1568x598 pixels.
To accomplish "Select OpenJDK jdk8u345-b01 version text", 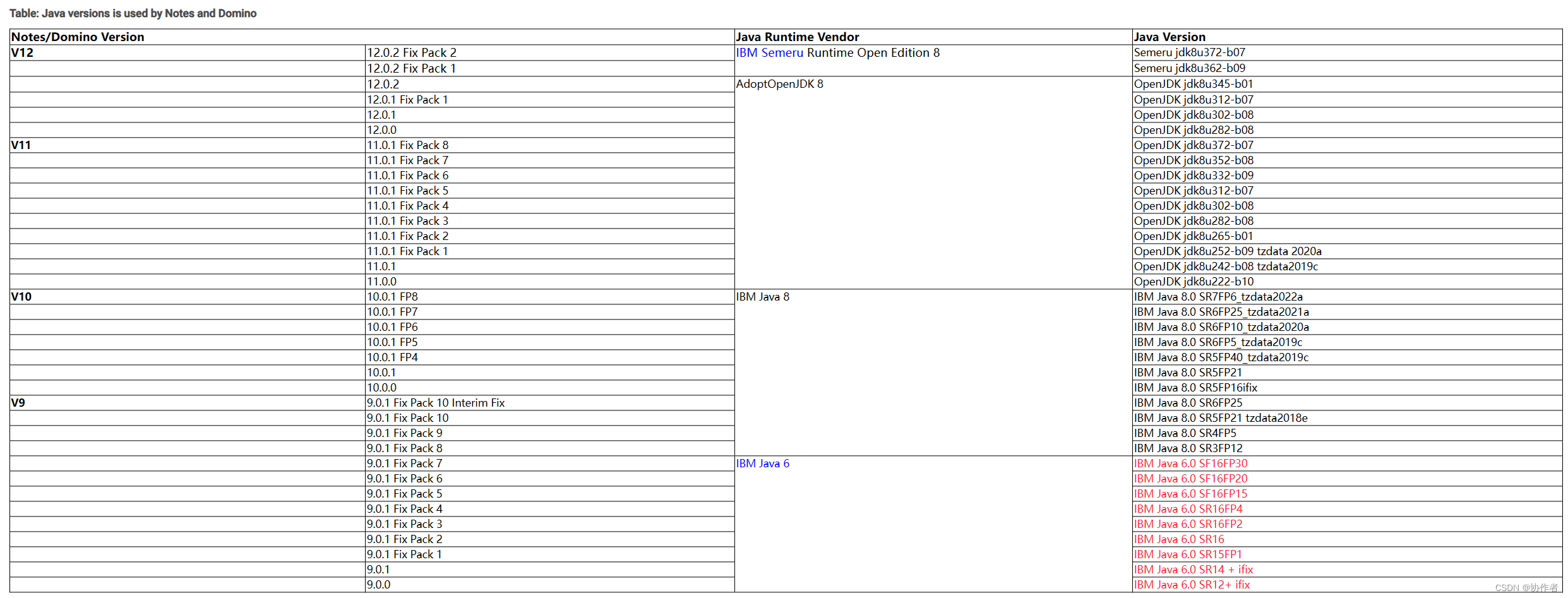I will click(1194, 84).
